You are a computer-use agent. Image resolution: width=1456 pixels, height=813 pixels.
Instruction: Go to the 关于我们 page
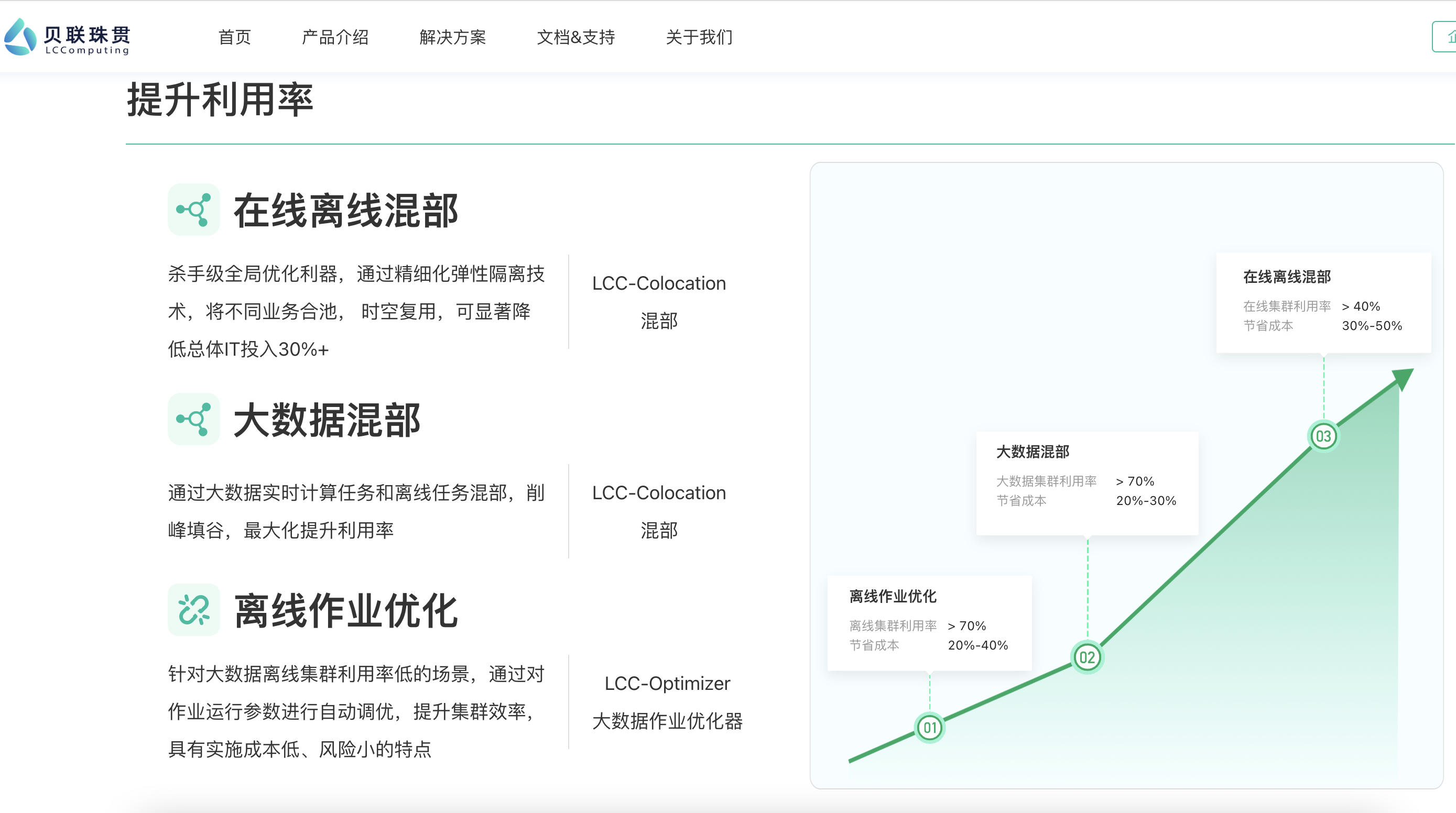[x=699, y=37]
